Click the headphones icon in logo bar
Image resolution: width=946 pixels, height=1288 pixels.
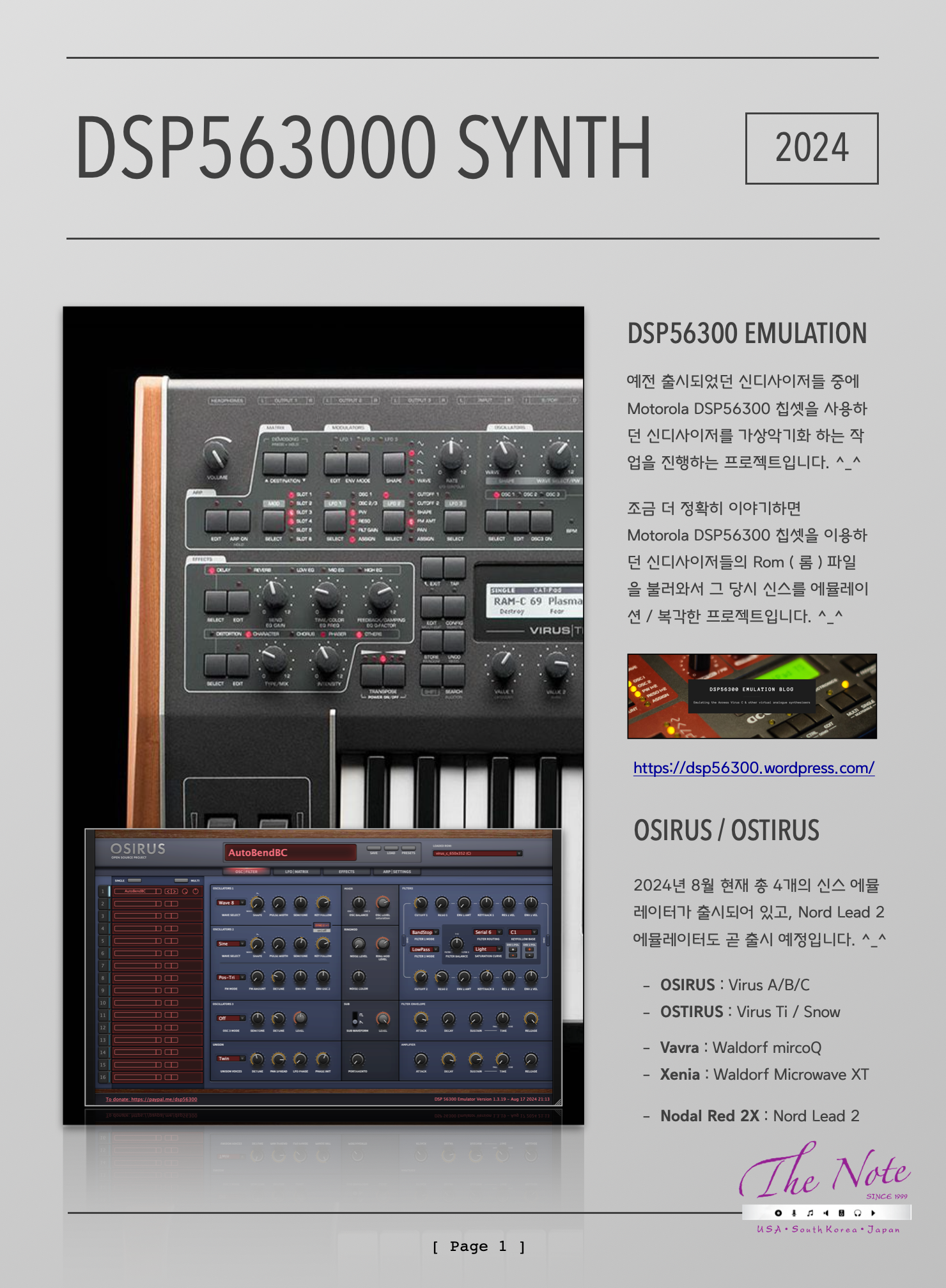857,1213
